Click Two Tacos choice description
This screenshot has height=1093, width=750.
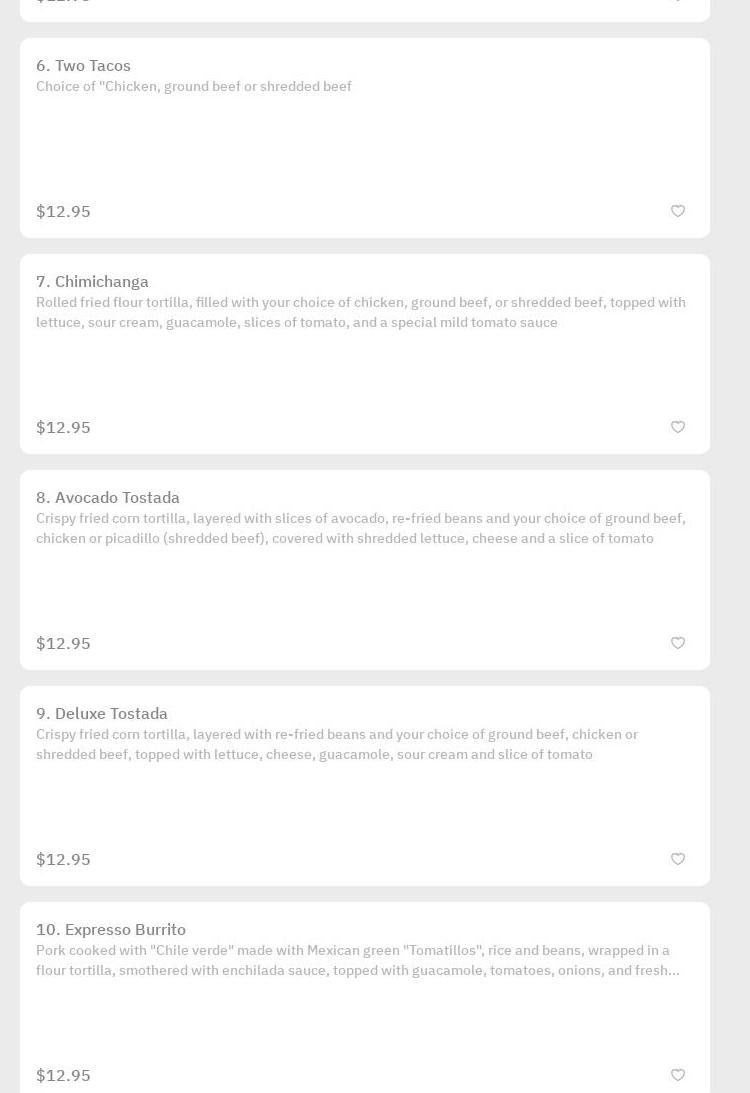[194, 87]
